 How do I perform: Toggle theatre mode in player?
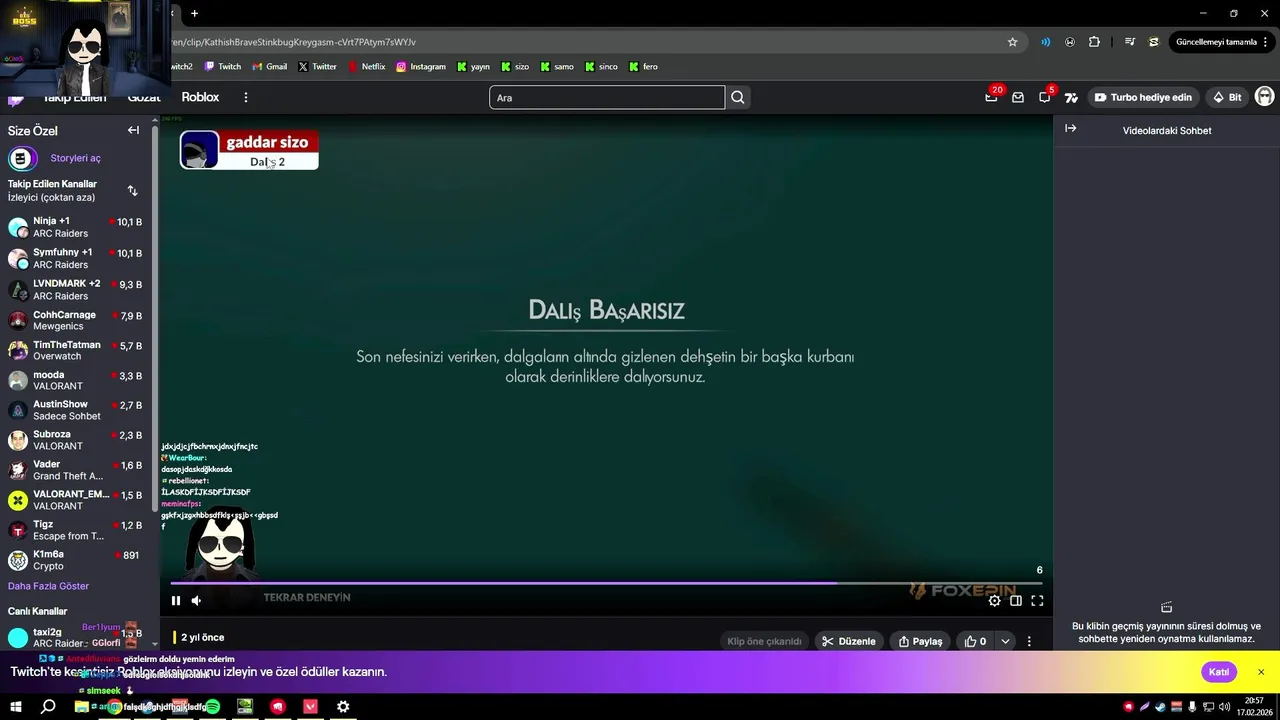[1016, 600]
